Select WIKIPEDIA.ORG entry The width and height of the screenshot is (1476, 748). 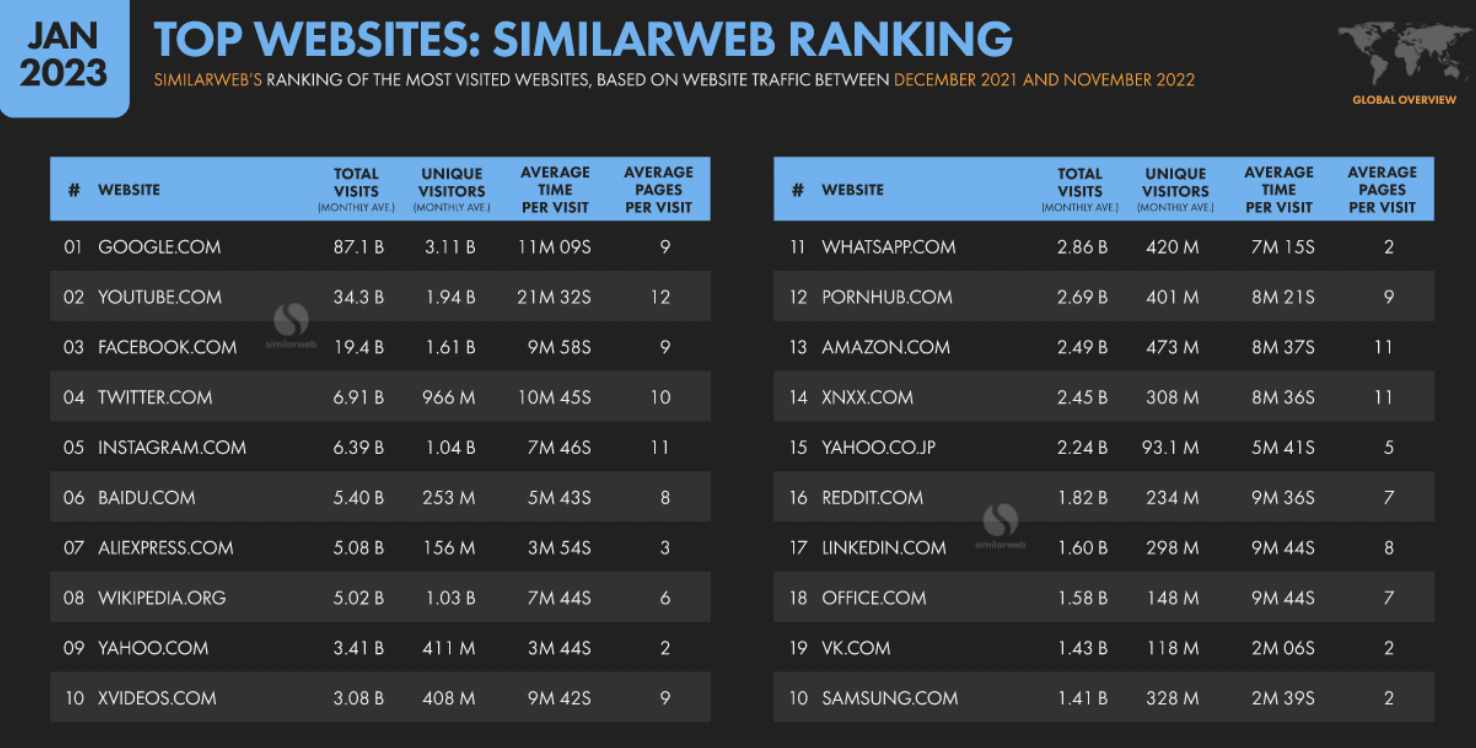(x=162, y=597)
